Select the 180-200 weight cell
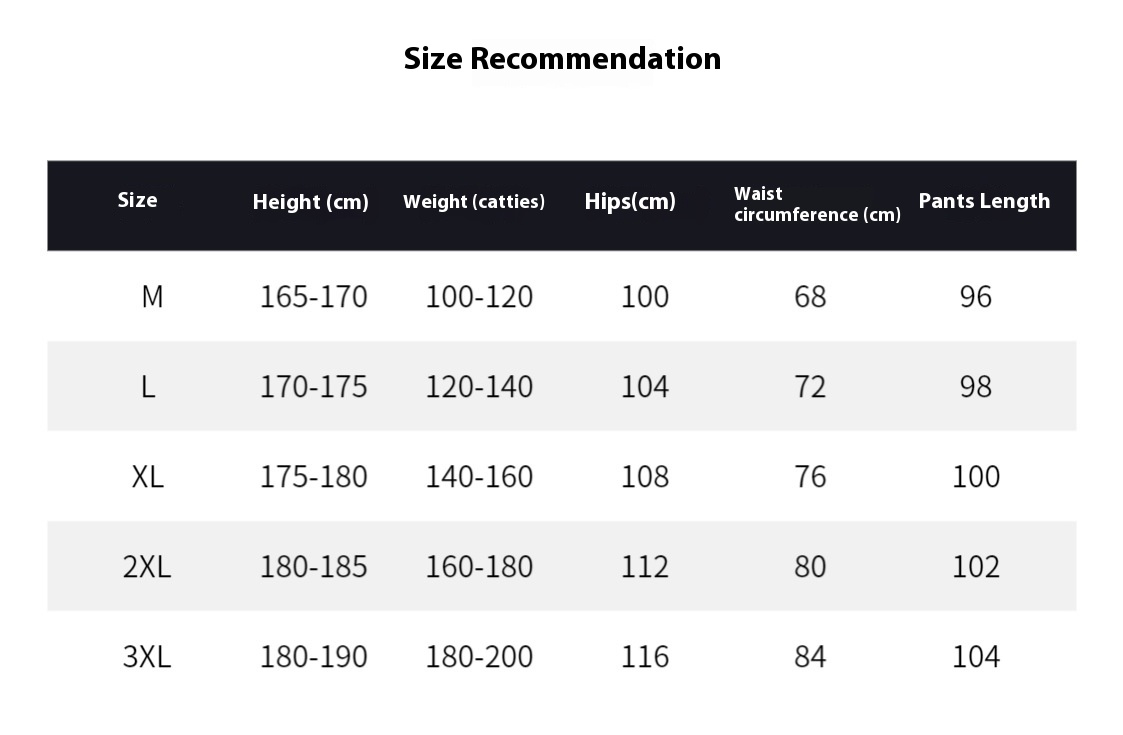1123x735 pixels. (x=479, y=657)
